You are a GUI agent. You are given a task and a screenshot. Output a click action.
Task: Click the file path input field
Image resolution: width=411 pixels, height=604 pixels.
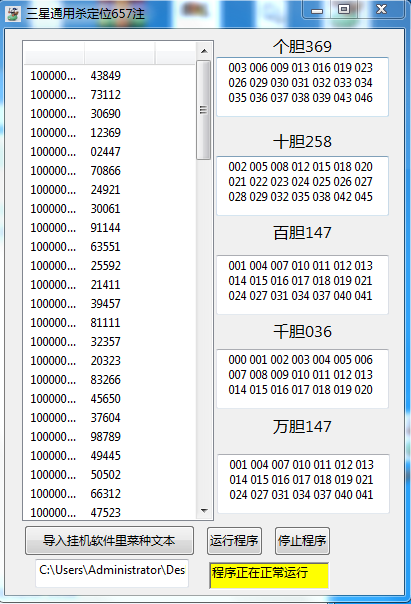112,573
